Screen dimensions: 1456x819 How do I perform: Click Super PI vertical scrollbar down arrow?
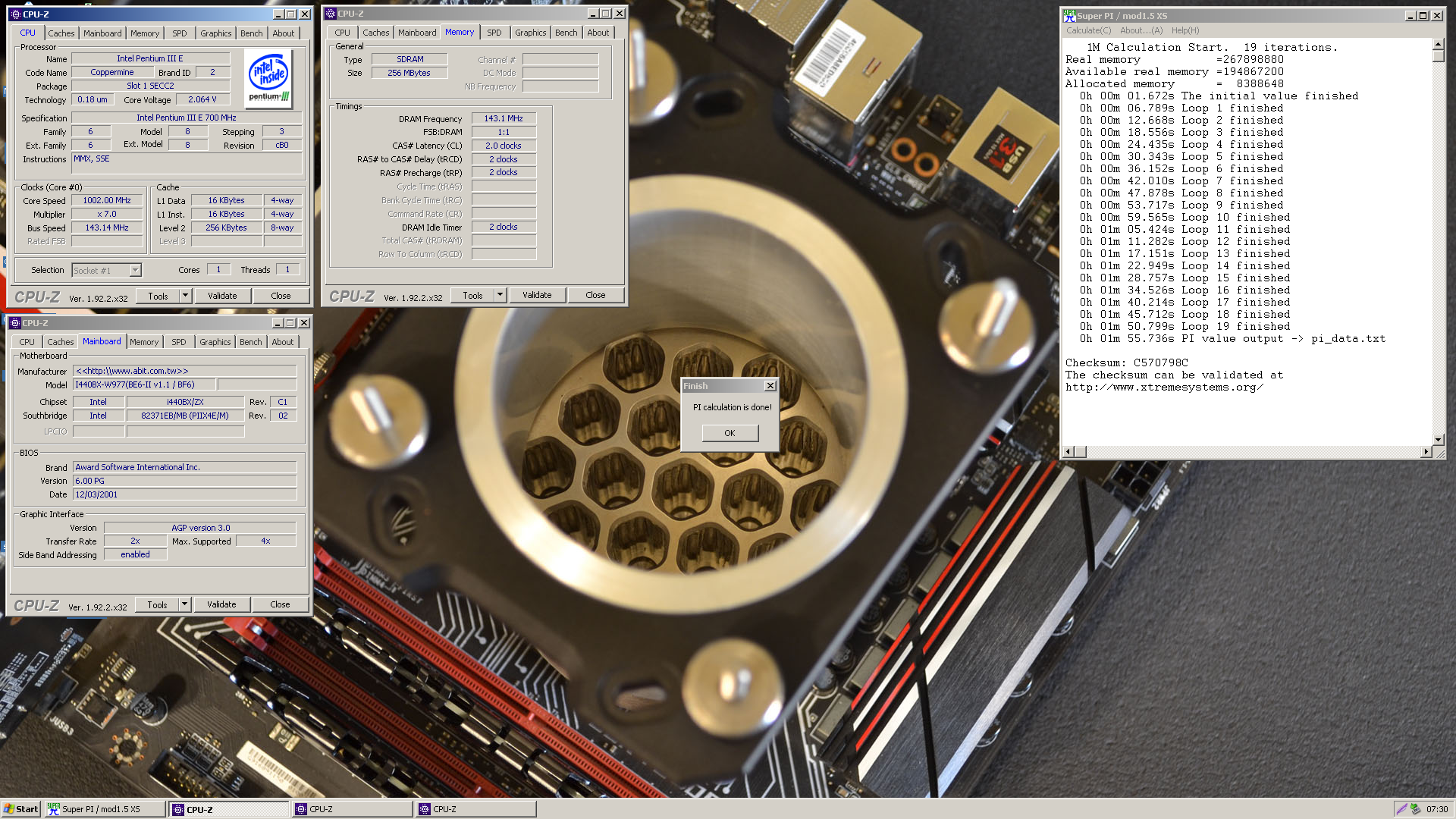[1438, 440]
